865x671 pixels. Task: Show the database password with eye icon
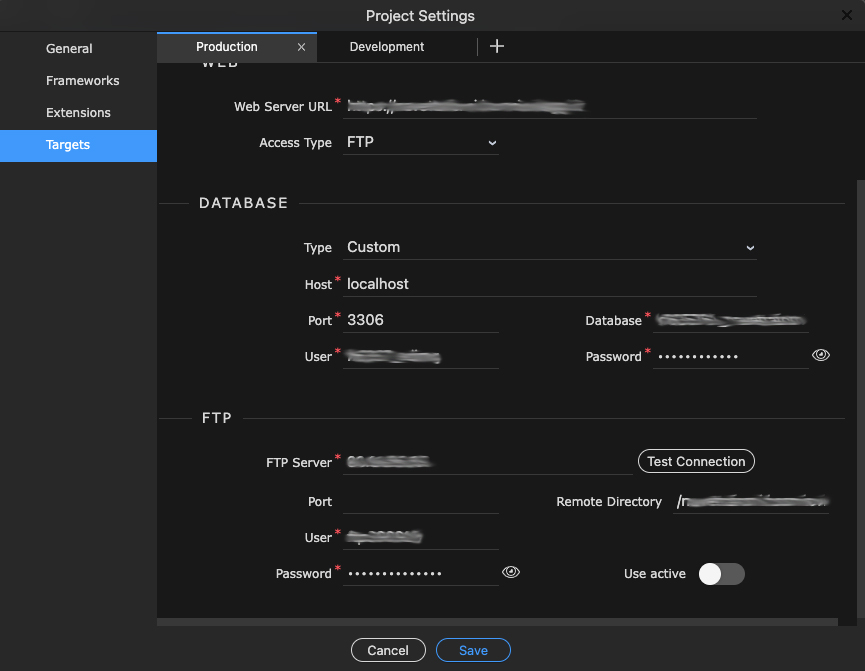click(820, 355)
